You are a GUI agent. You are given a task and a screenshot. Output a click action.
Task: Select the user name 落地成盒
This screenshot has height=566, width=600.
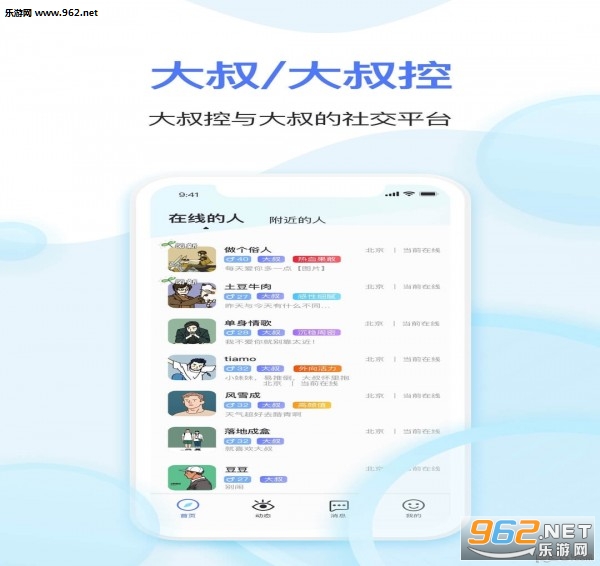[248, 432]
